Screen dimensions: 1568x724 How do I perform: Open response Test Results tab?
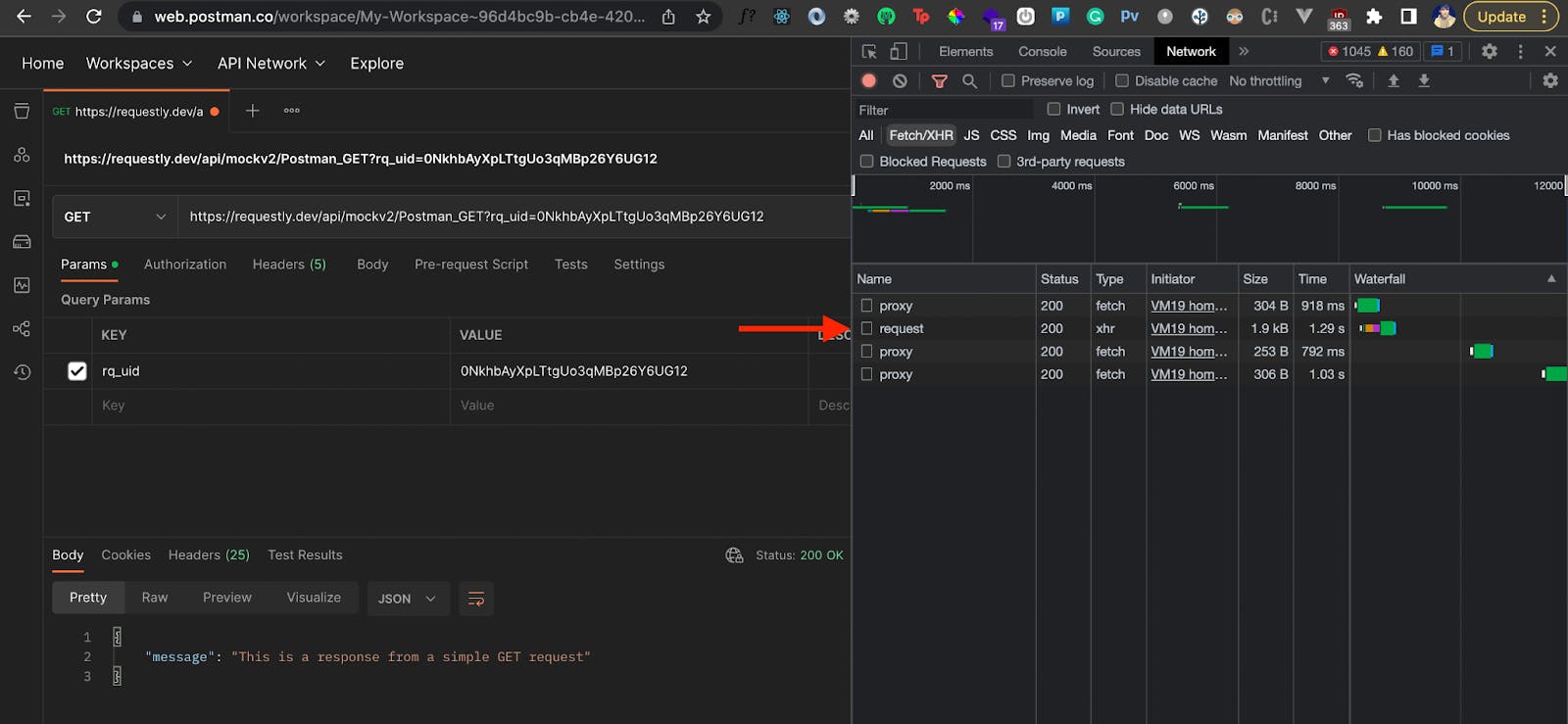click(x=305, y=555)
